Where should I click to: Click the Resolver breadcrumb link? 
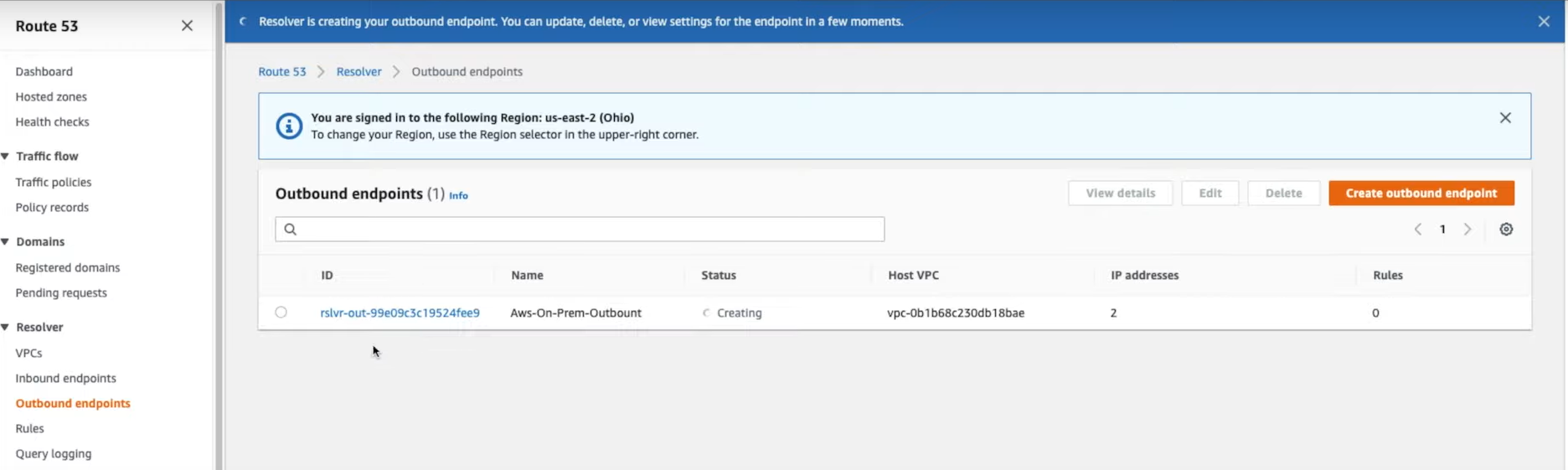(359, 72)
